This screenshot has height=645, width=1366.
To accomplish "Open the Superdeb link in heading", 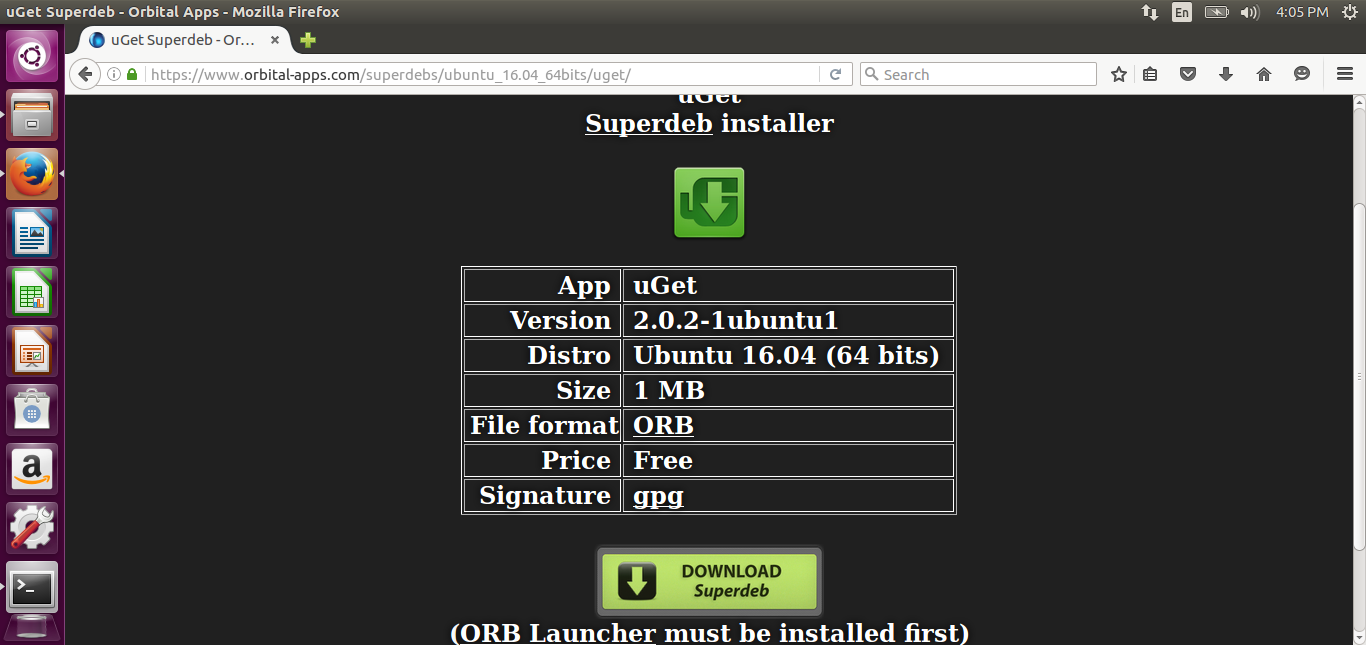I will coord(648,123).
